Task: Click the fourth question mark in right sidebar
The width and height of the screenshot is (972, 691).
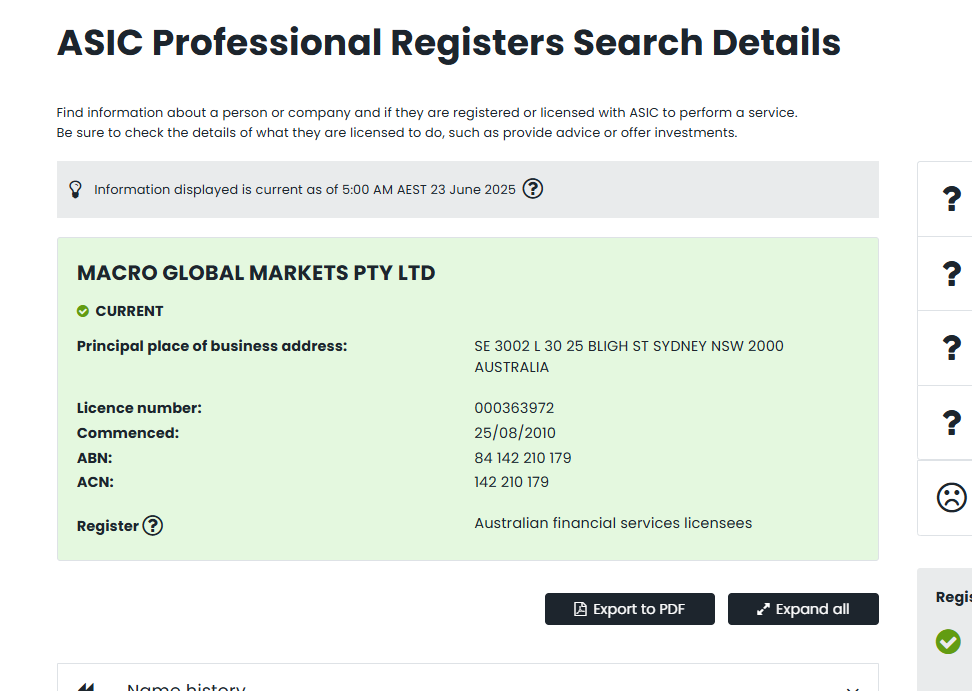Action: 951,423
